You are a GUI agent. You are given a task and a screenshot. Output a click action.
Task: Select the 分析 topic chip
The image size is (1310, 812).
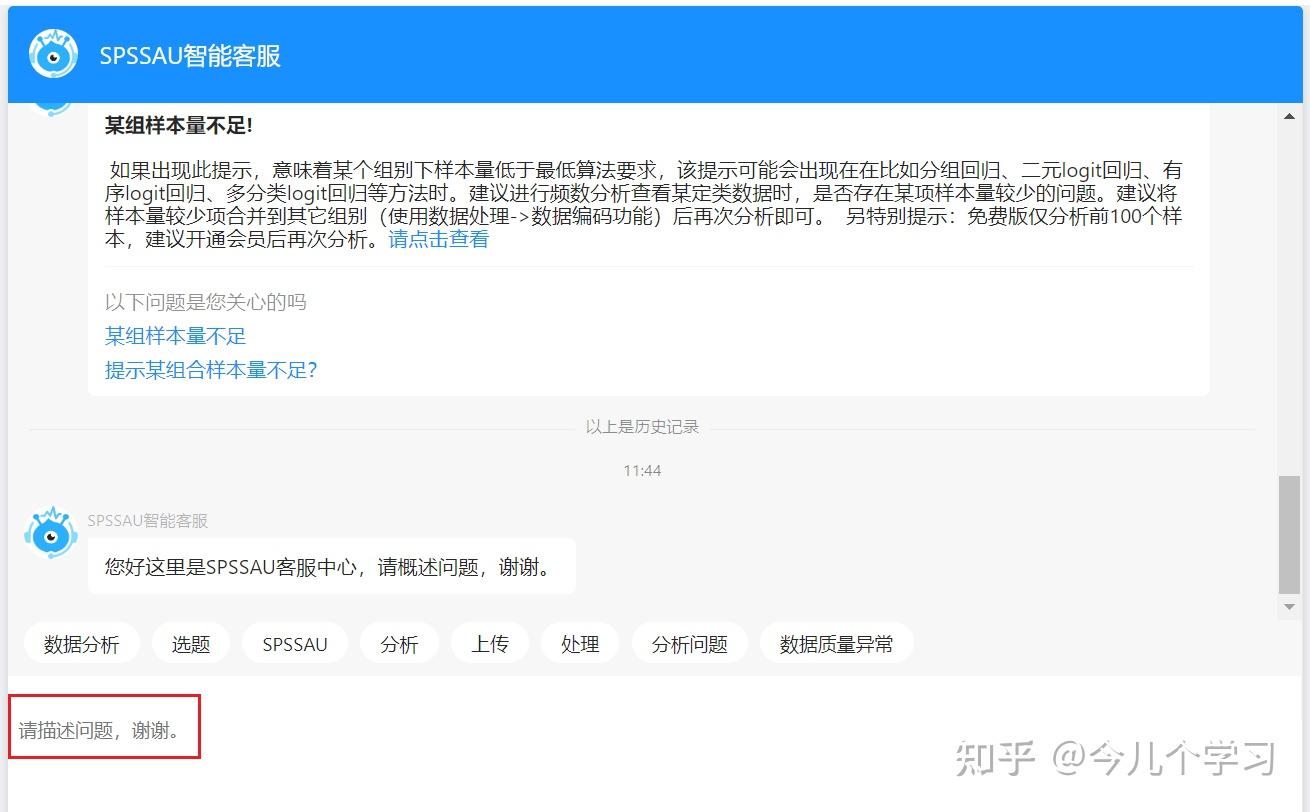tap(399, 644)
